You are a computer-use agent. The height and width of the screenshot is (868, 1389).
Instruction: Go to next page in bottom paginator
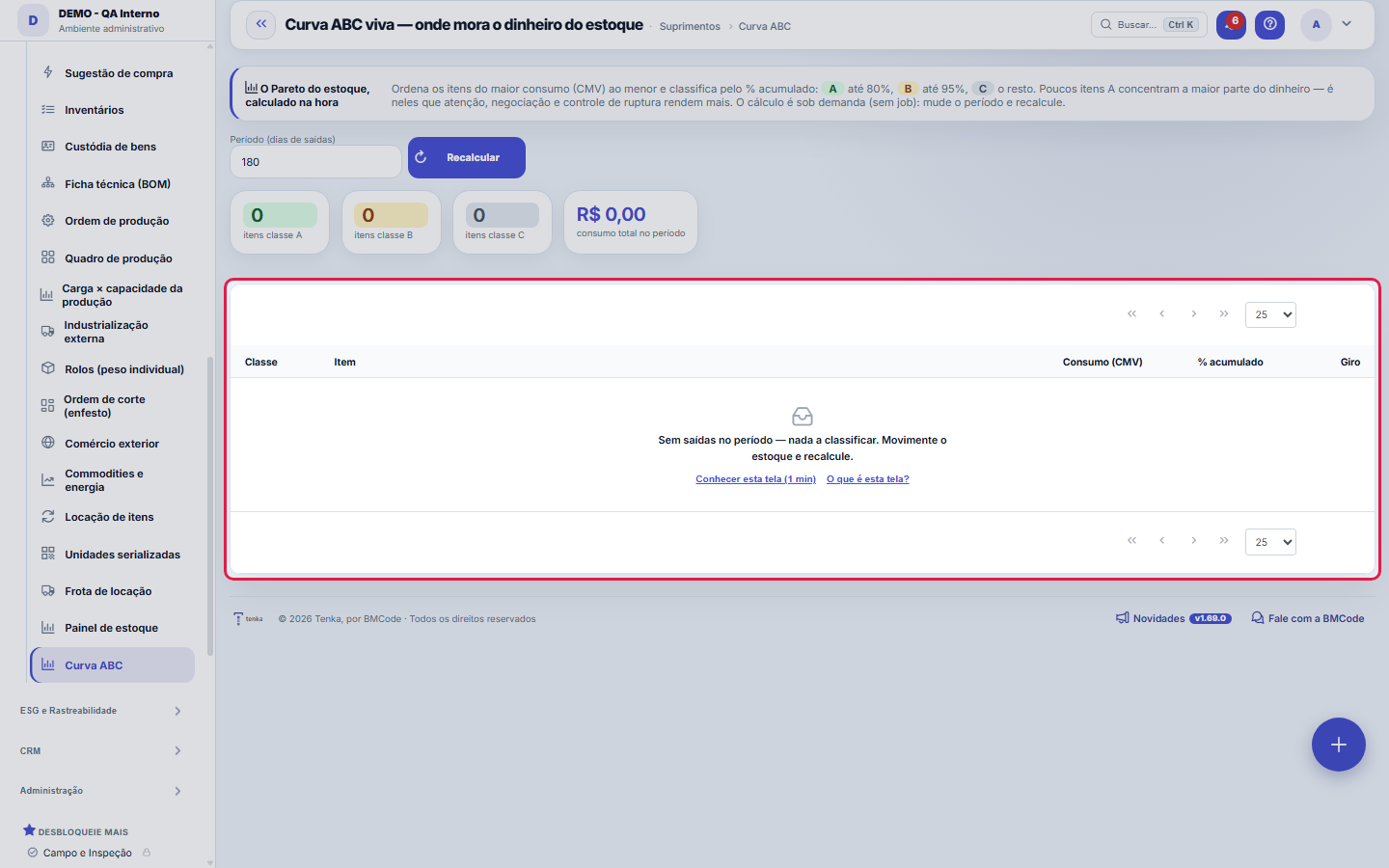click(1193, 541)
